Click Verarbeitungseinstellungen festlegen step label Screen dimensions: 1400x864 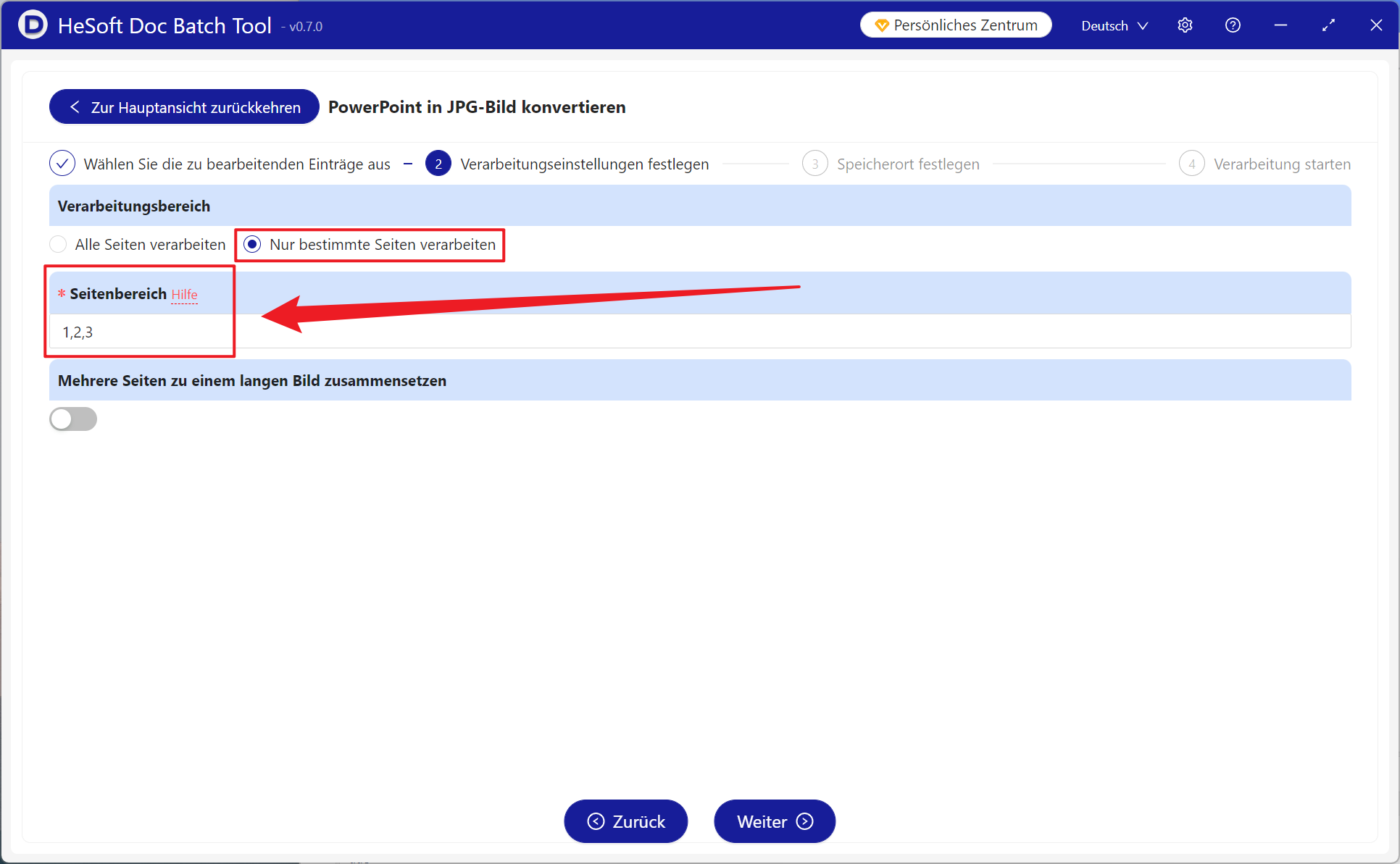584,164
